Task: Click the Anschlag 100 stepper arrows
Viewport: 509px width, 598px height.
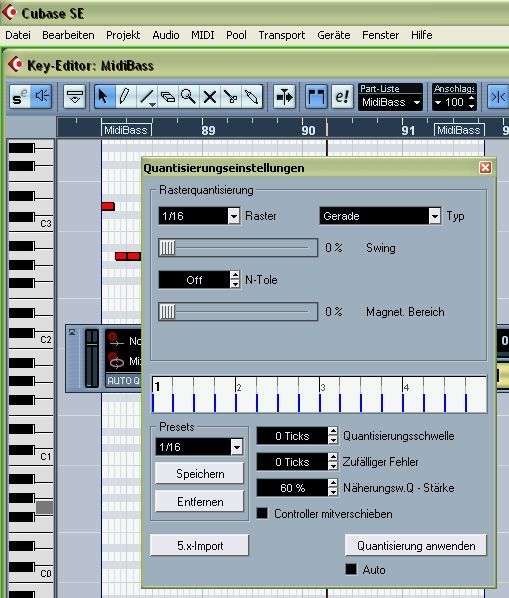Action: click(472, 102)
